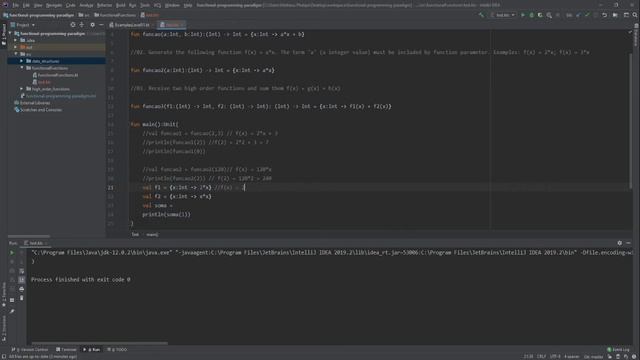Open the Event Log button
The height and width of the screenshot is (360, 640).
619,350
